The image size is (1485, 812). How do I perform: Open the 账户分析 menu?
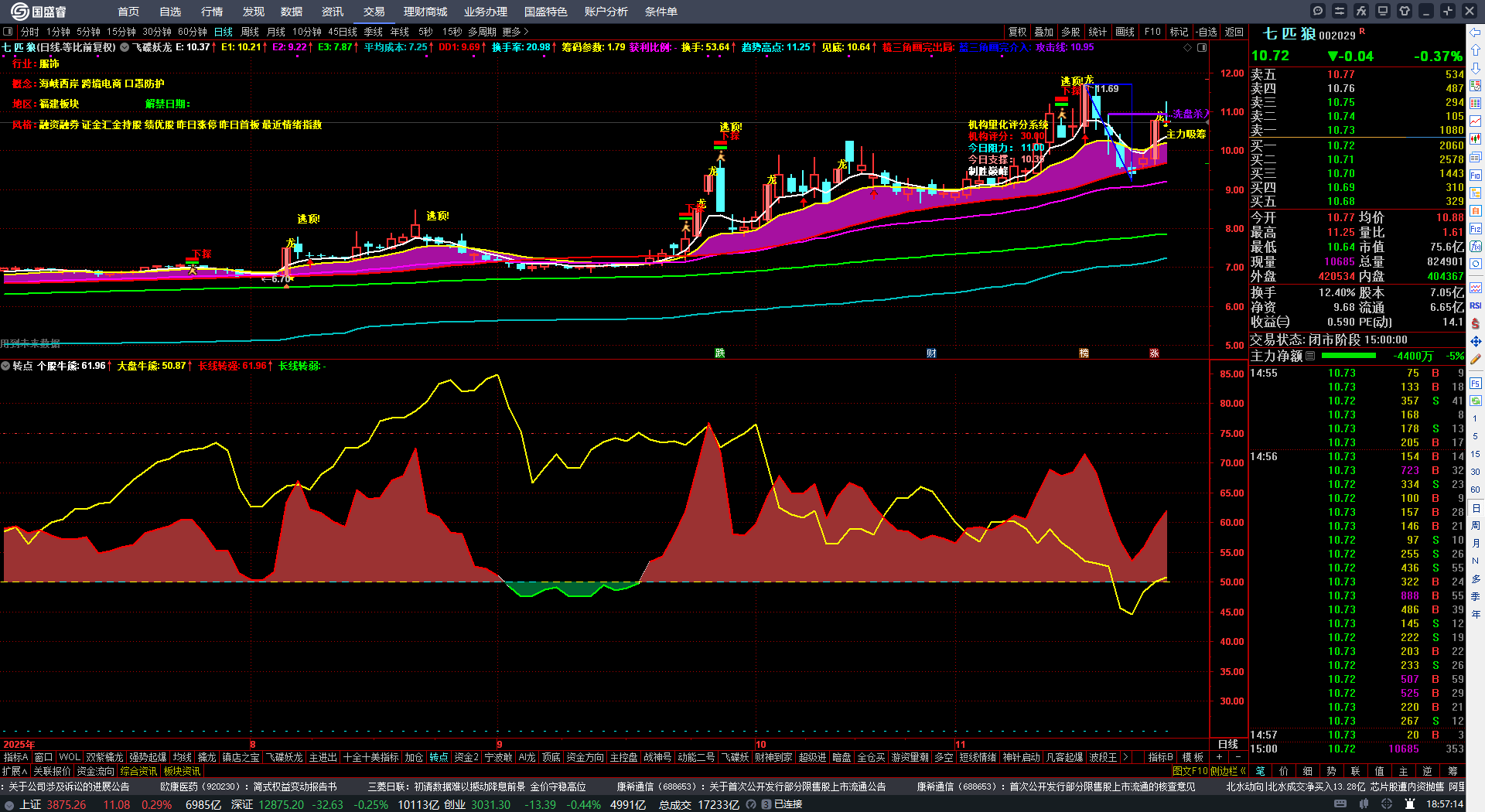tap(606, 12)
